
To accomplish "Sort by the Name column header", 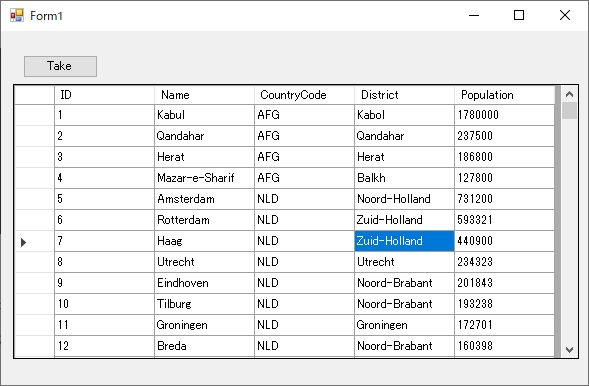I will click(x=204, y=95).
